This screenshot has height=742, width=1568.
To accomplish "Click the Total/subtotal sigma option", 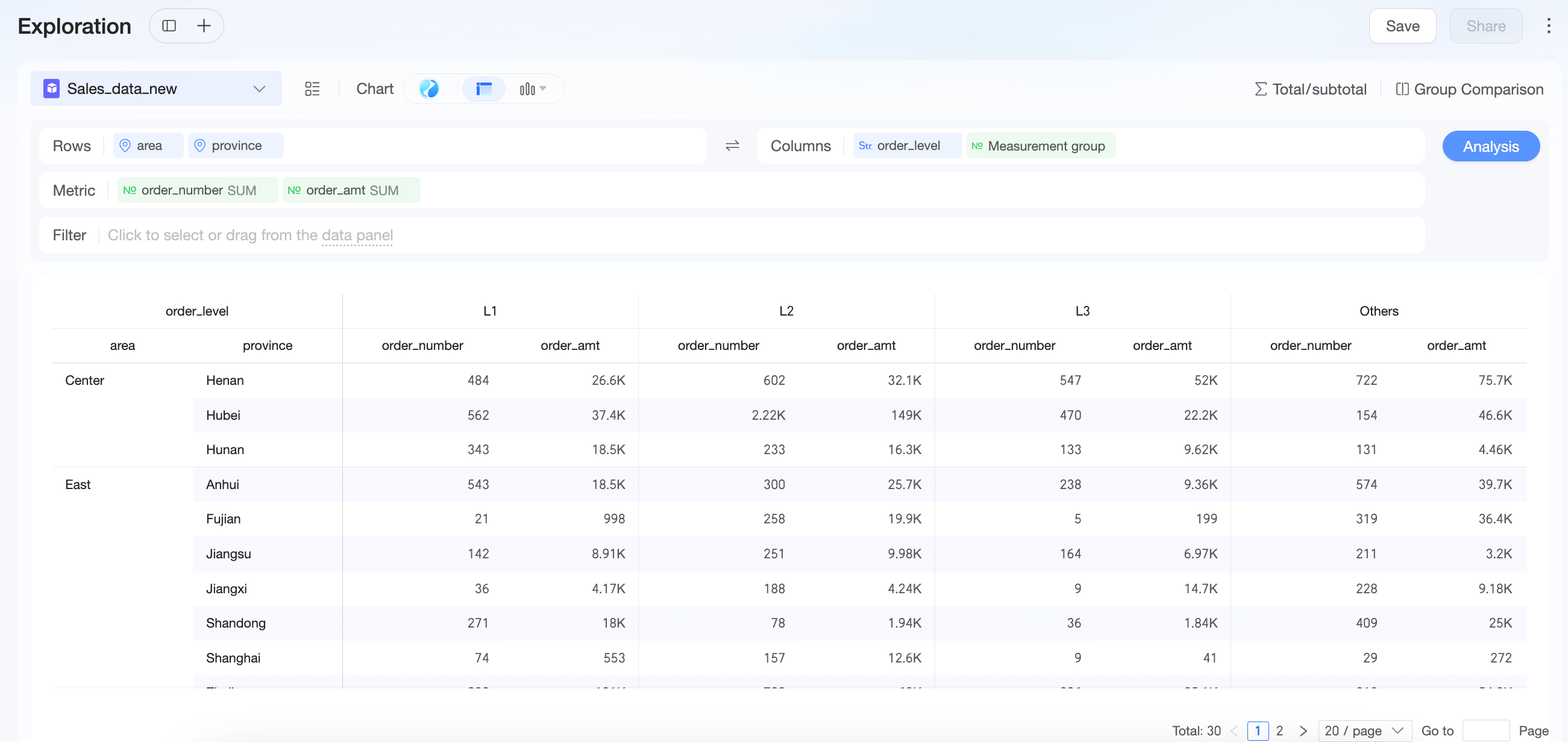I will (x=1311, y=89).
